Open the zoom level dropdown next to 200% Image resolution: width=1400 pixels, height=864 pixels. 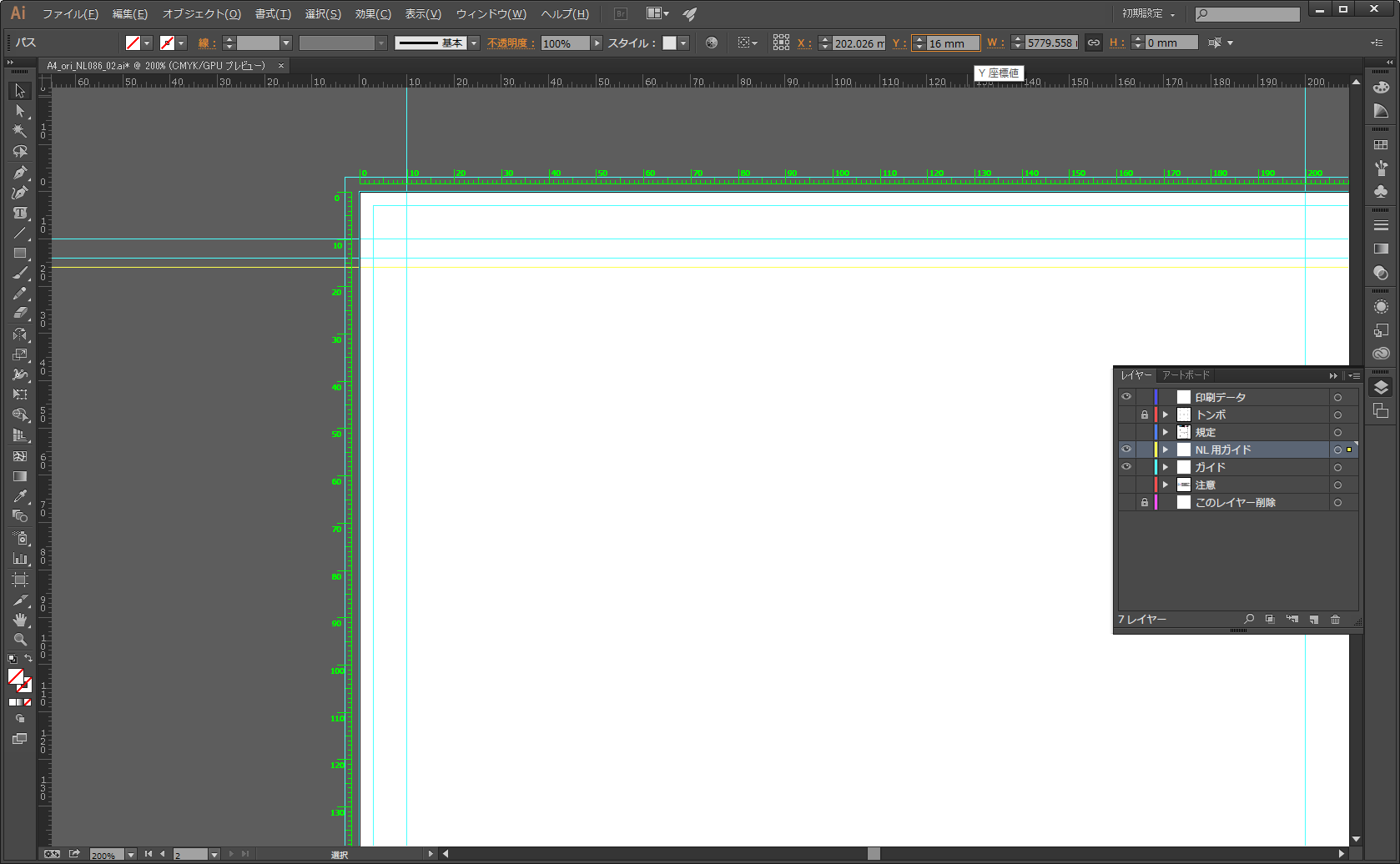point(130,855)
